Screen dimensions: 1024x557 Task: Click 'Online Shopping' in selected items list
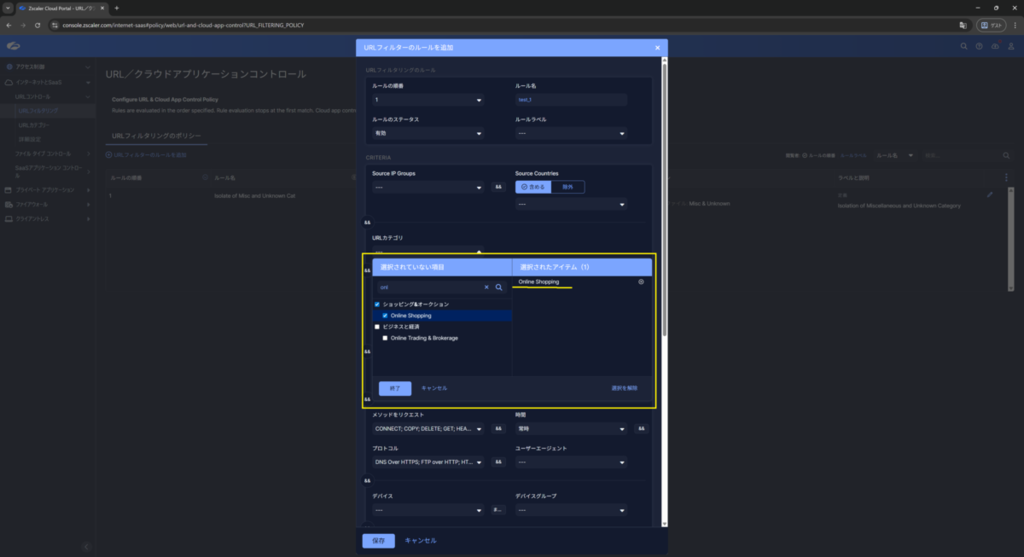539,282
